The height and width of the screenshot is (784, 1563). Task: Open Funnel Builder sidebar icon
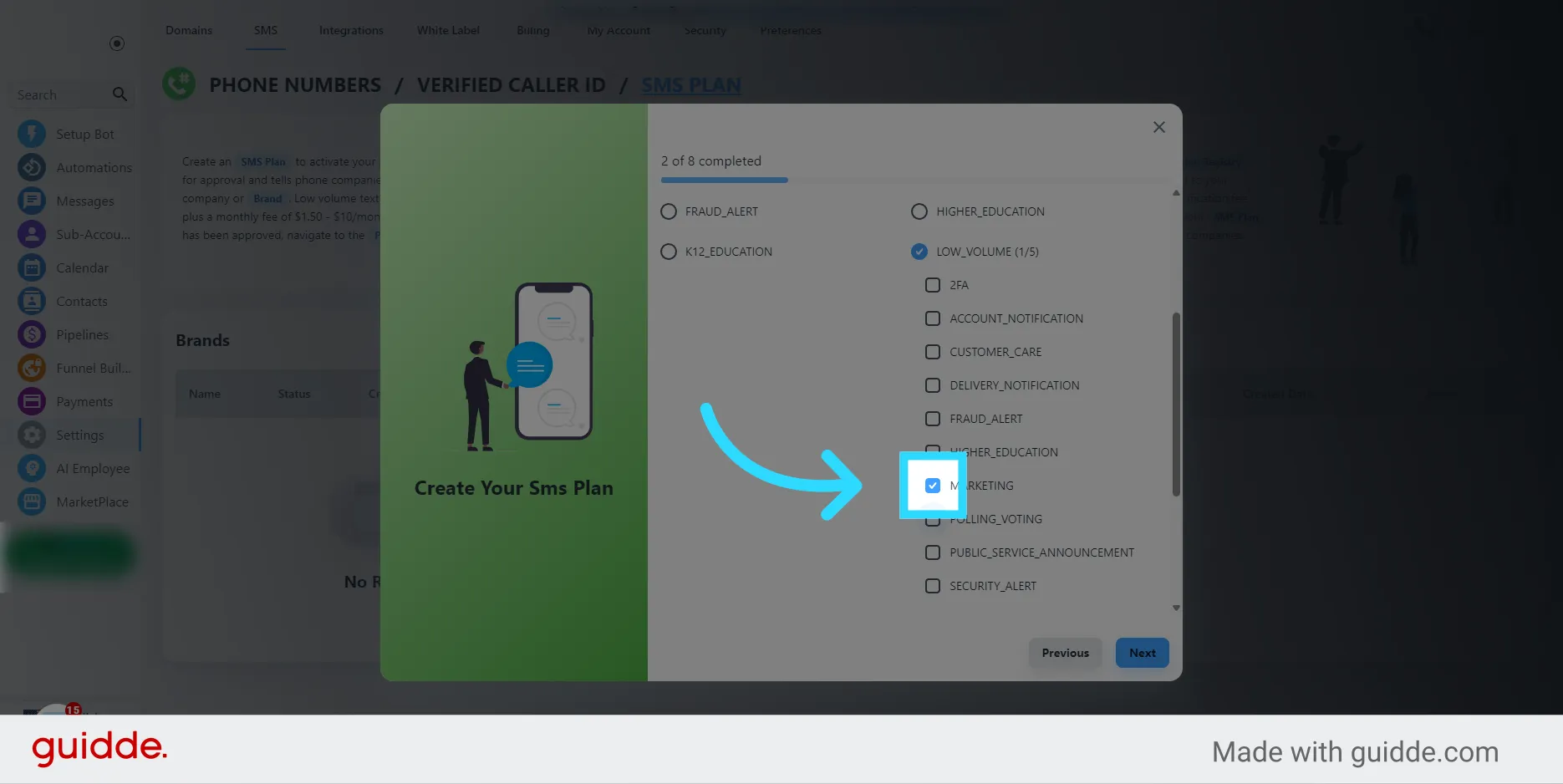click(32, 368)
